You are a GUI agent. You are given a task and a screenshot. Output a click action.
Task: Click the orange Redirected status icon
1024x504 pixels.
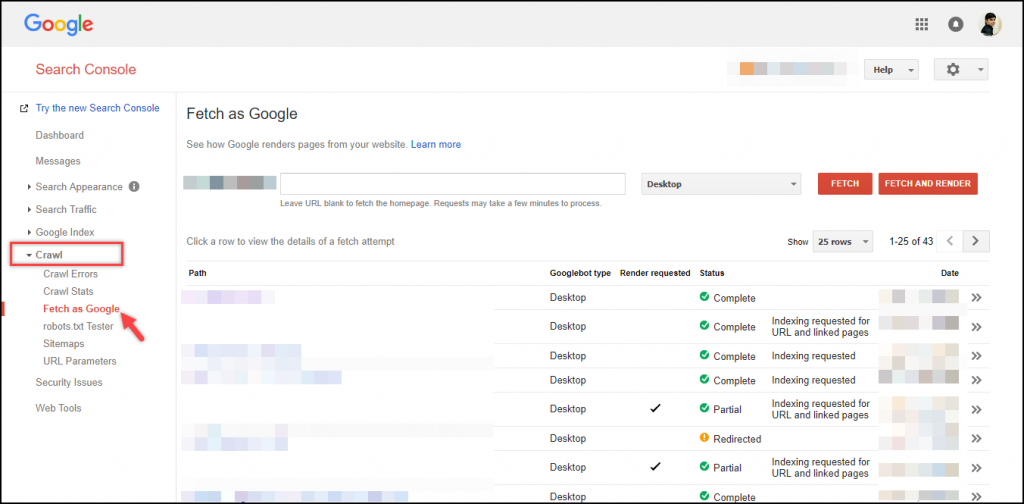coord(704,438)
